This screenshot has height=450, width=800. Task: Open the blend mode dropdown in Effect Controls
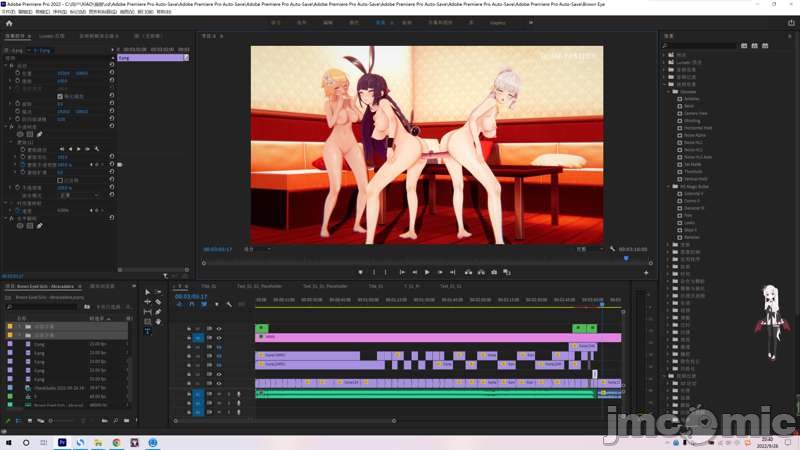[80, 195]
